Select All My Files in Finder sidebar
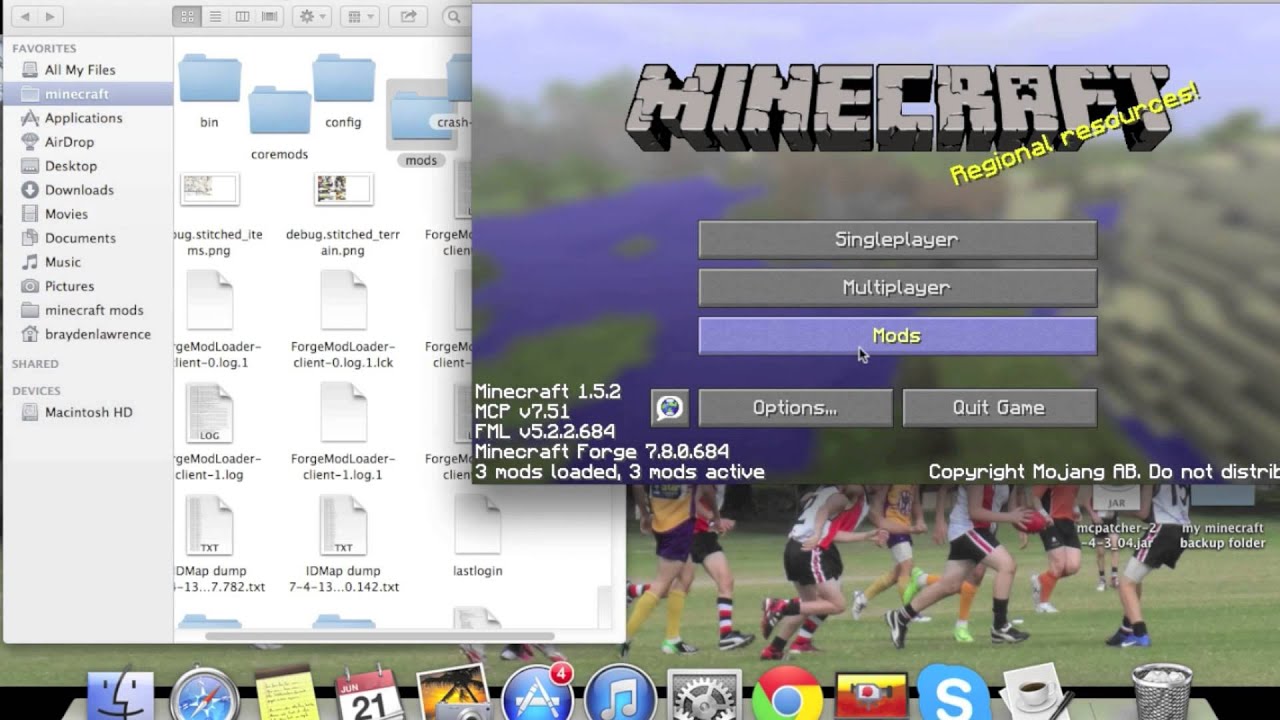 pyautogui.click(x=80, y=70)
